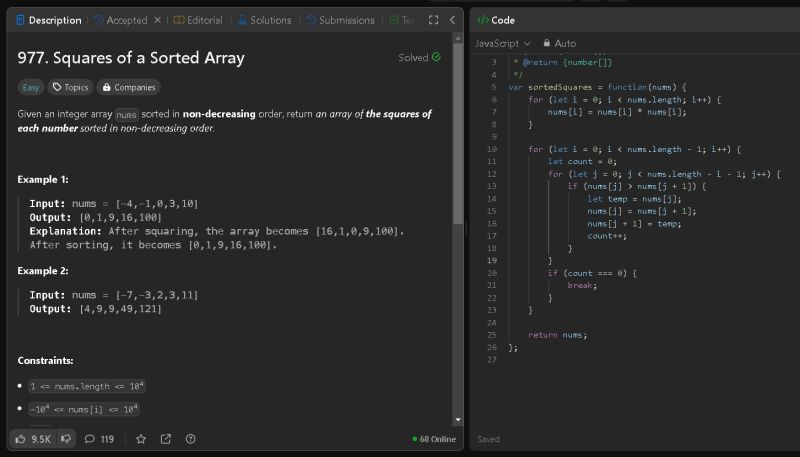Click the 68 Online indicator

point(434,438)
